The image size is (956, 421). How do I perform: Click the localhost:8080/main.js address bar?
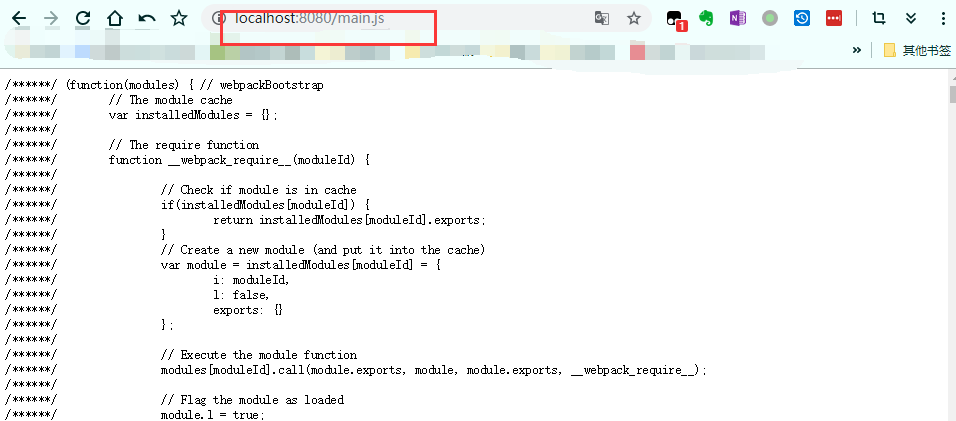(400, 18)
